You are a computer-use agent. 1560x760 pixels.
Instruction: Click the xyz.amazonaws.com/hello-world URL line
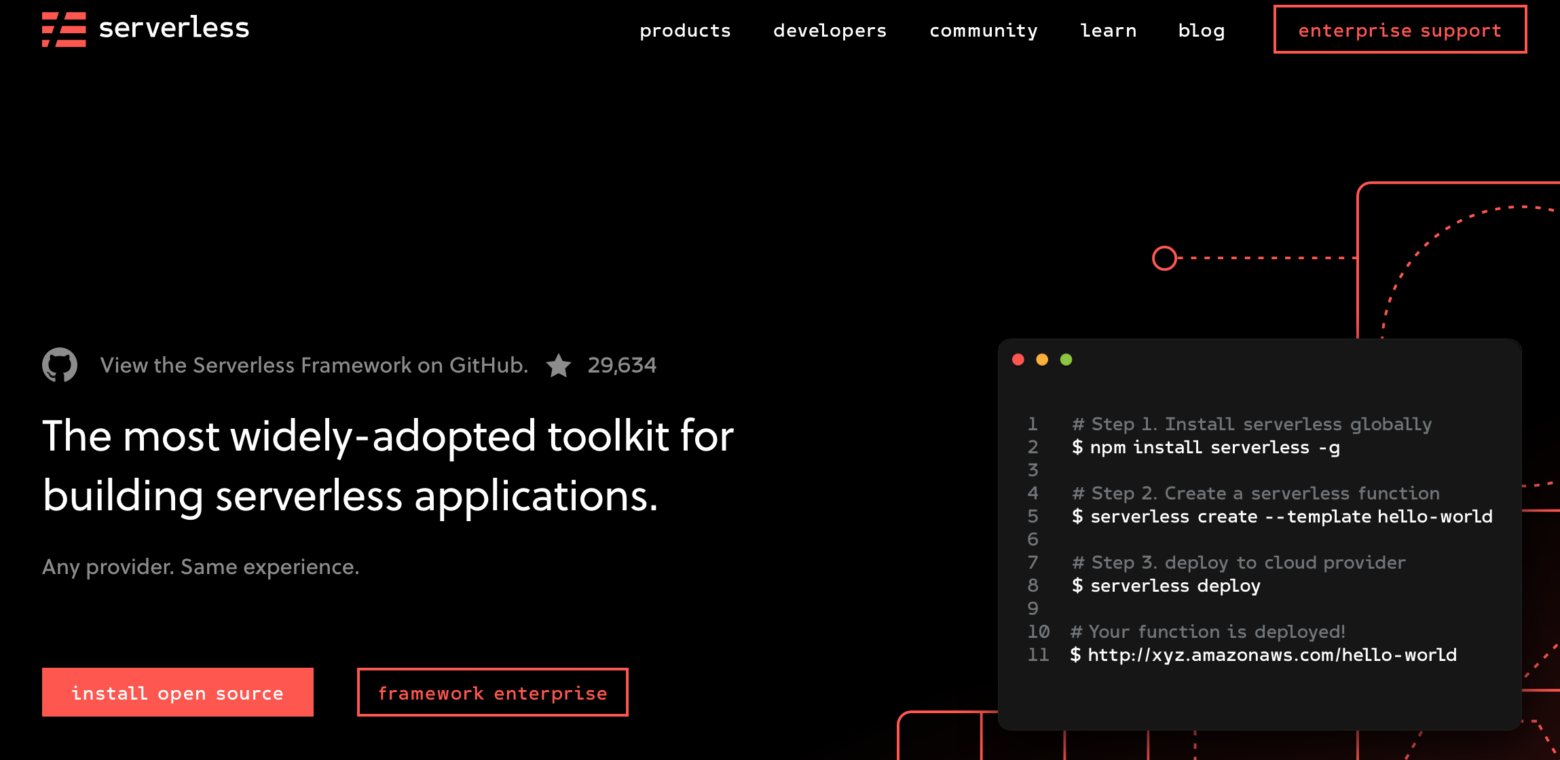point(1264,655)
